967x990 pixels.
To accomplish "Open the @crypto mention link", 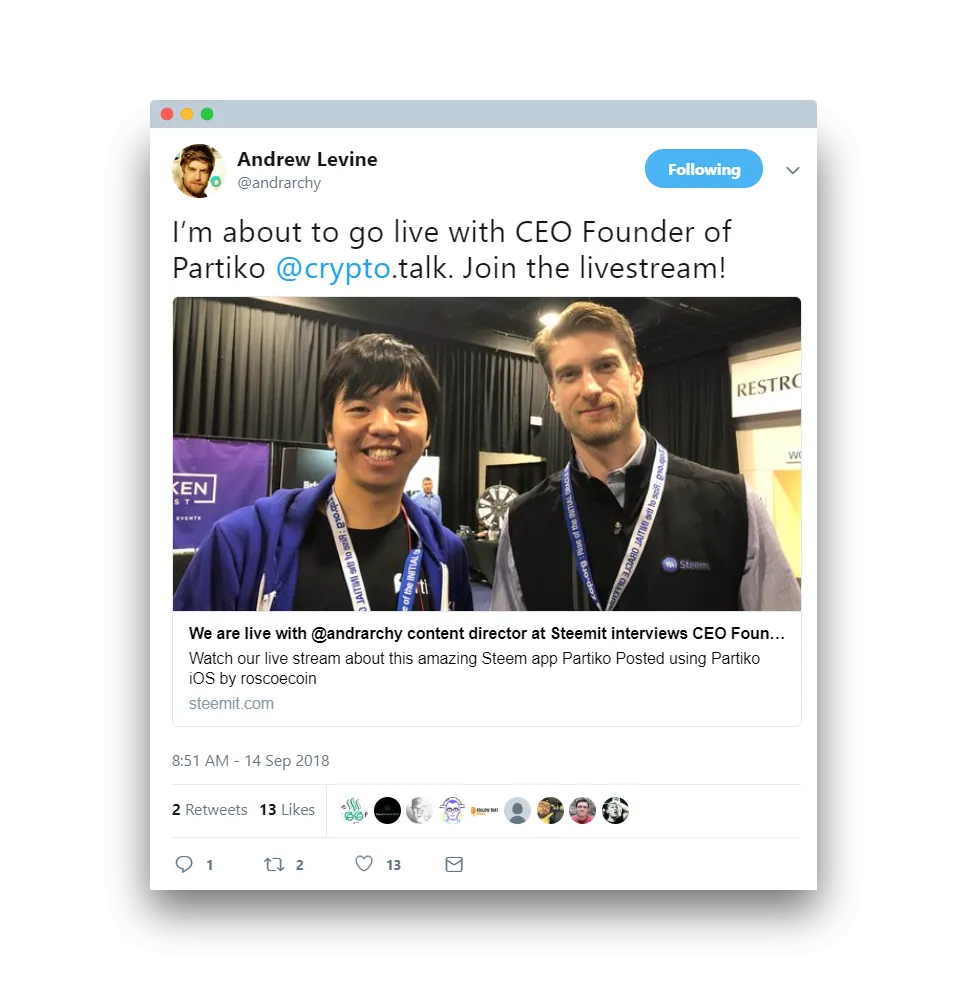I will (333, 268).
